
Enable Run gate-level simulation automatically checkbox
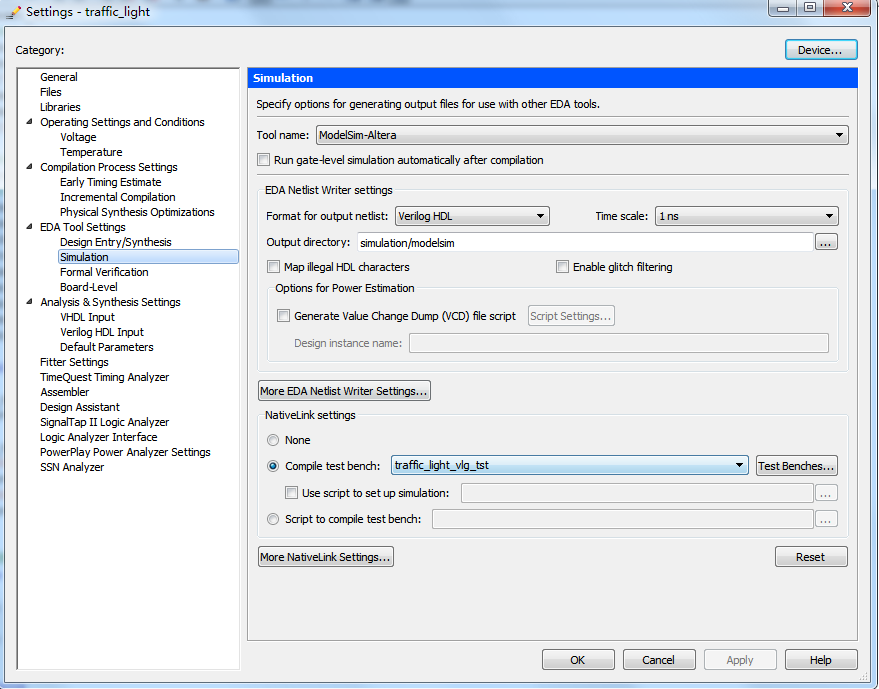click(x=263, y=160)
